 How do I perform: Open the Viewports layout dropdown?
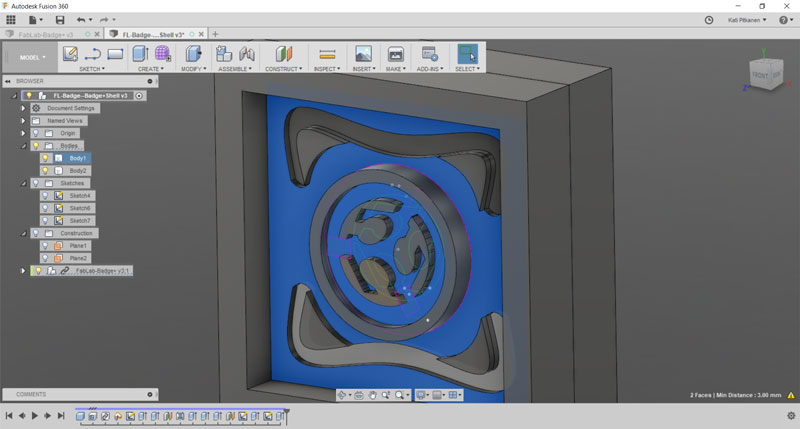(x=455, y=395)
